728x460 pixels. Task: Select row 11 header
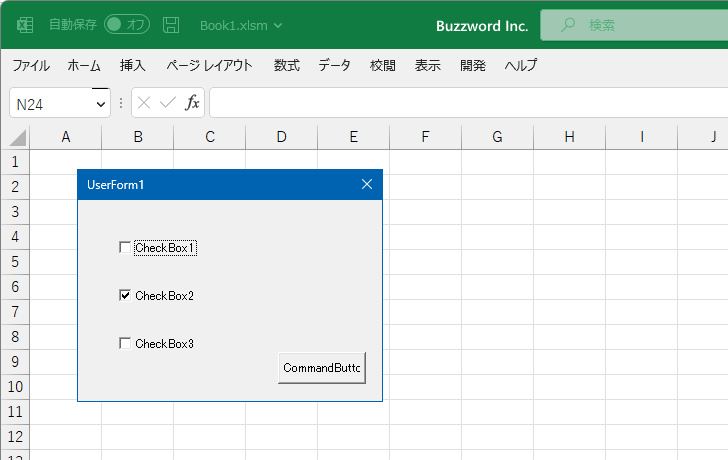click(x=15, y=412)
